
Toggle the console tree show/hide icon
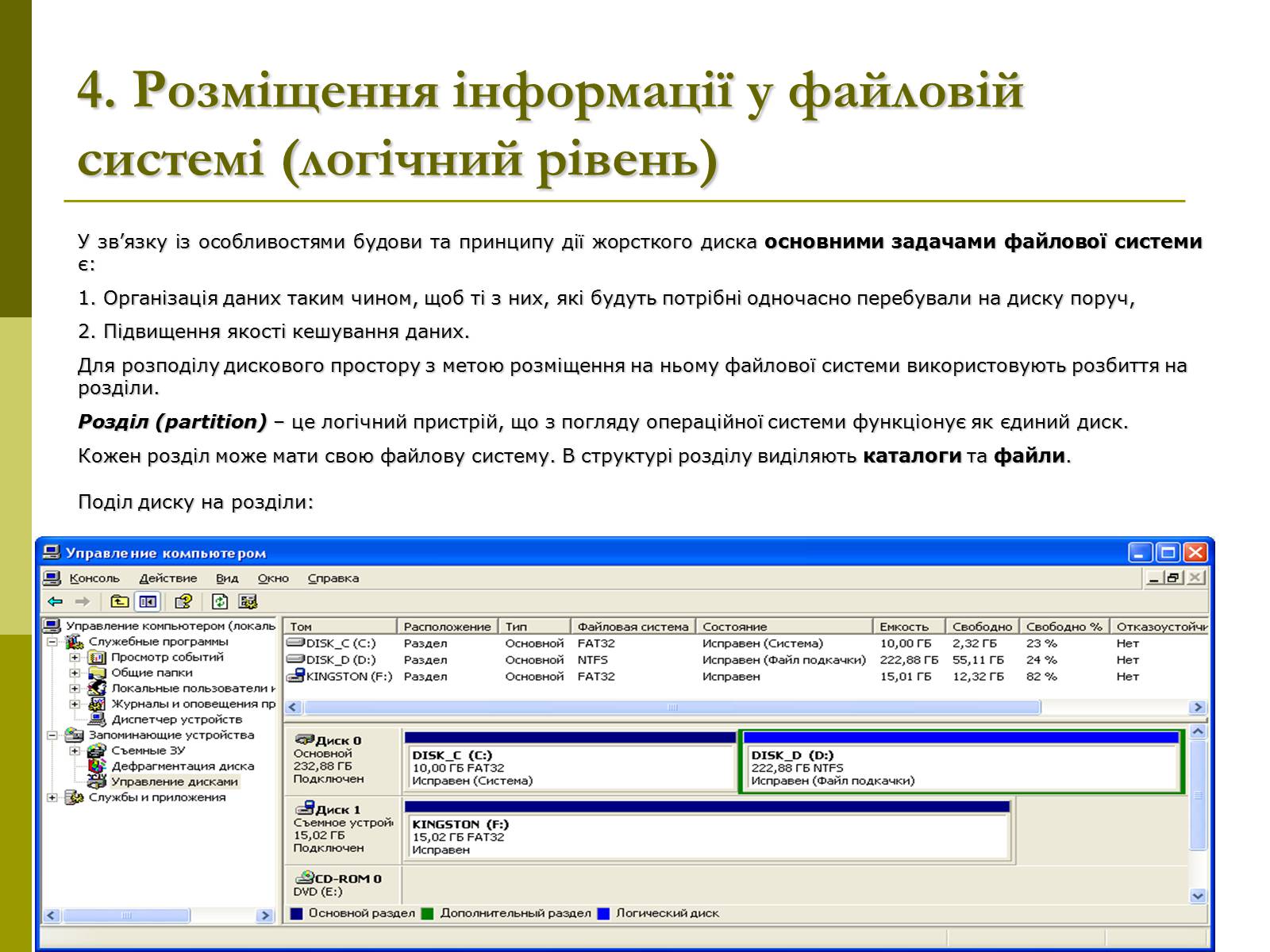tap(148, 601)
